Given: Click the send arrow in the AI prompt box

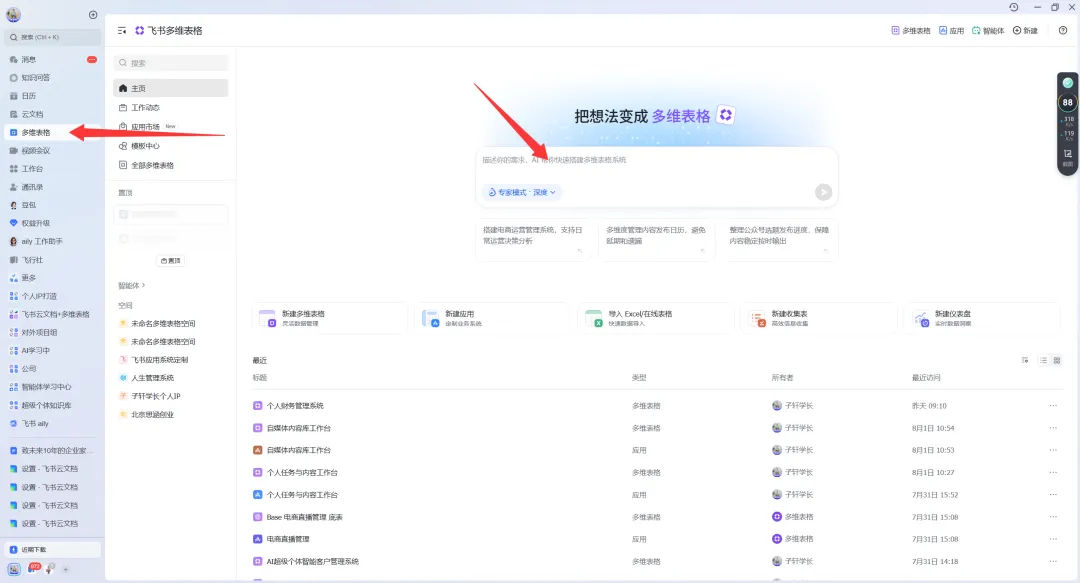Looking at the screenshot, I should tap(823, 192).
